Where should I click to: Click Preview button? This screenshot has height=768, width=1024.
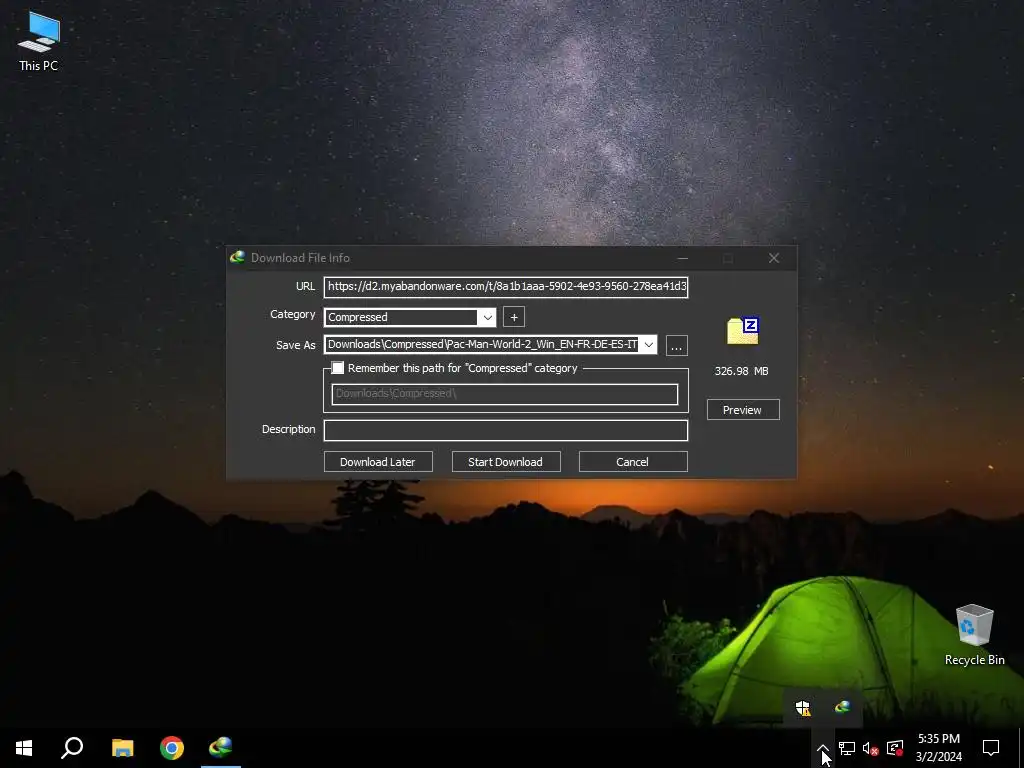pyautogui.click(x=743, y=410)
